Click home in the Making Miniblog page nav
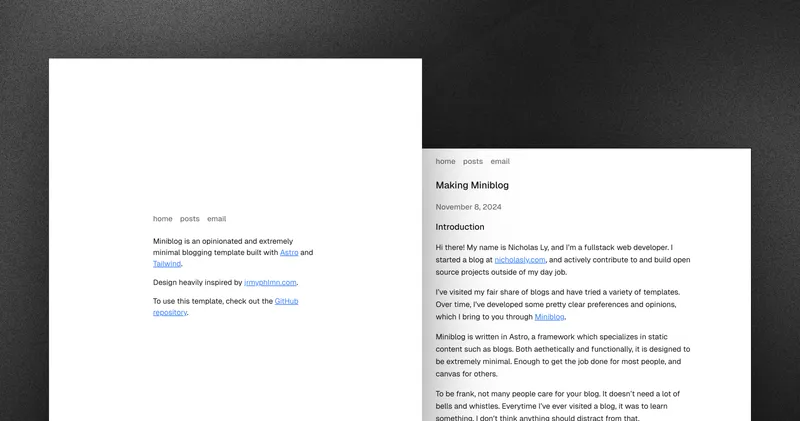Viewport: 800px width, 421px height. tap(445, 161)
